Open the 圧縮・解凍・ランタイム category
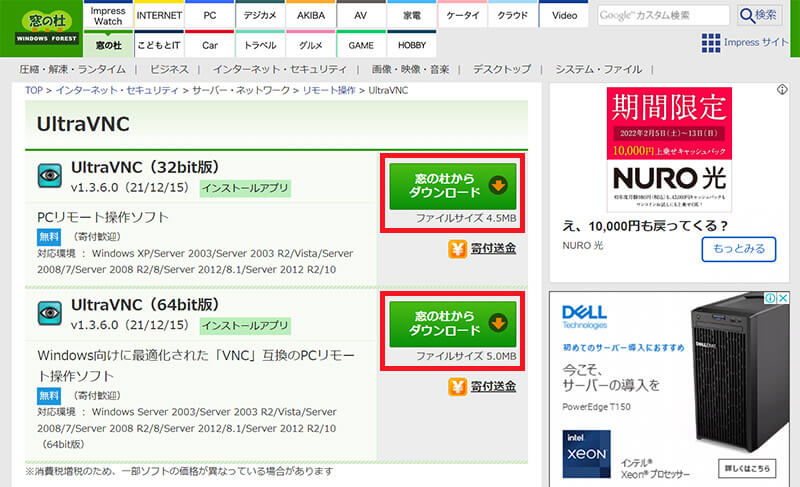 coord(72,69)
